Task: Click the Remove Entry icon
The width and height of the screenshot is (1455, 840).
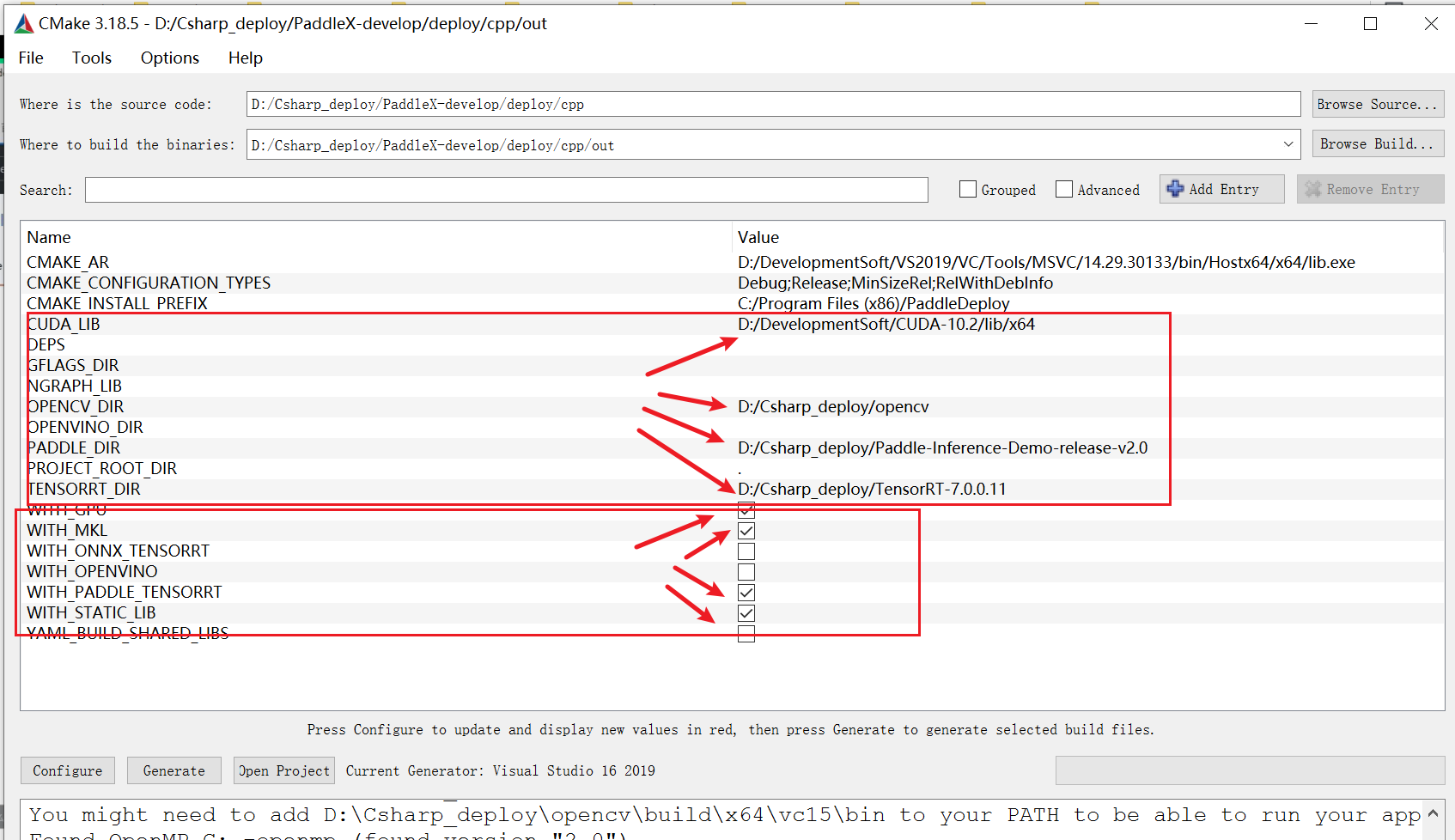Action: [1313, 189]
